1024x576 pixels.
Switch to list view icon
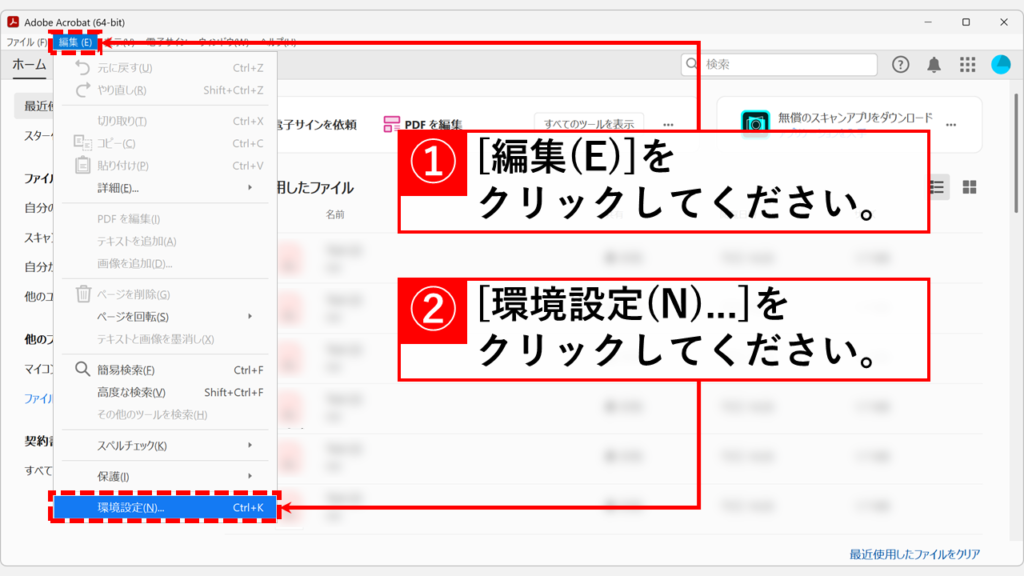coord(936,187)
